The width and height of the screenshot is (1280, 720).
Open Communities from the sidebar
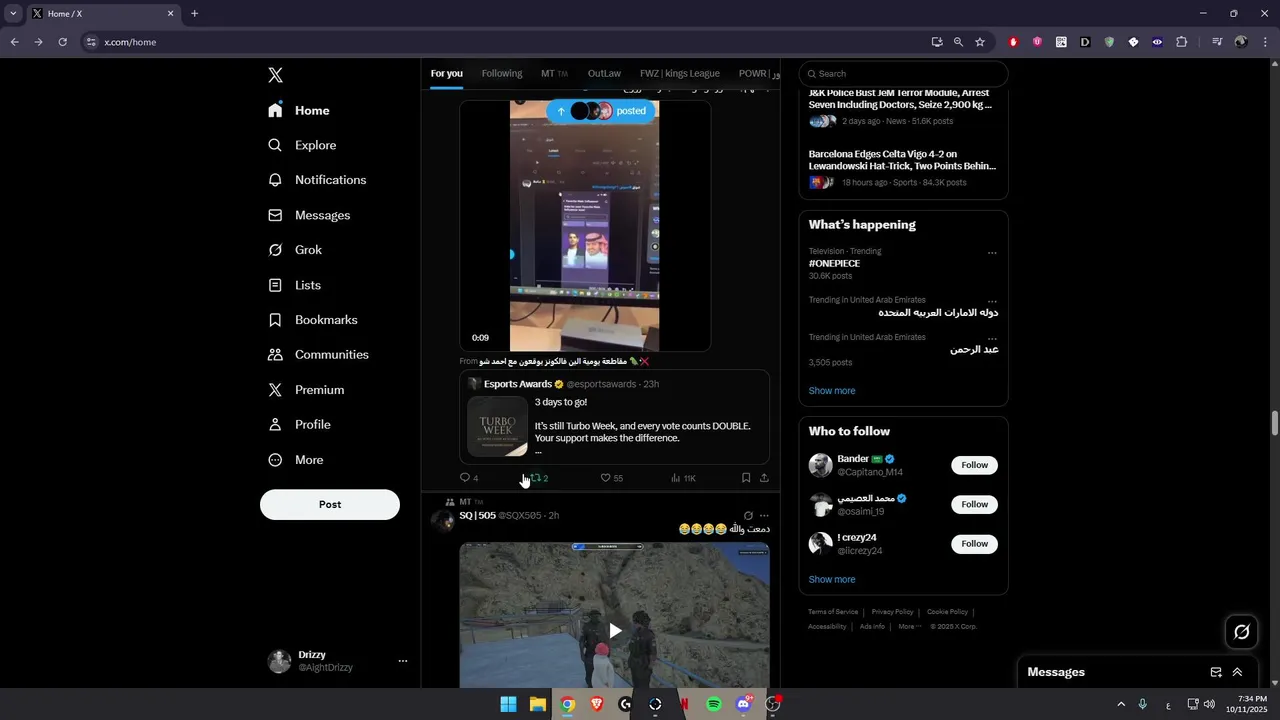(318, 355)
